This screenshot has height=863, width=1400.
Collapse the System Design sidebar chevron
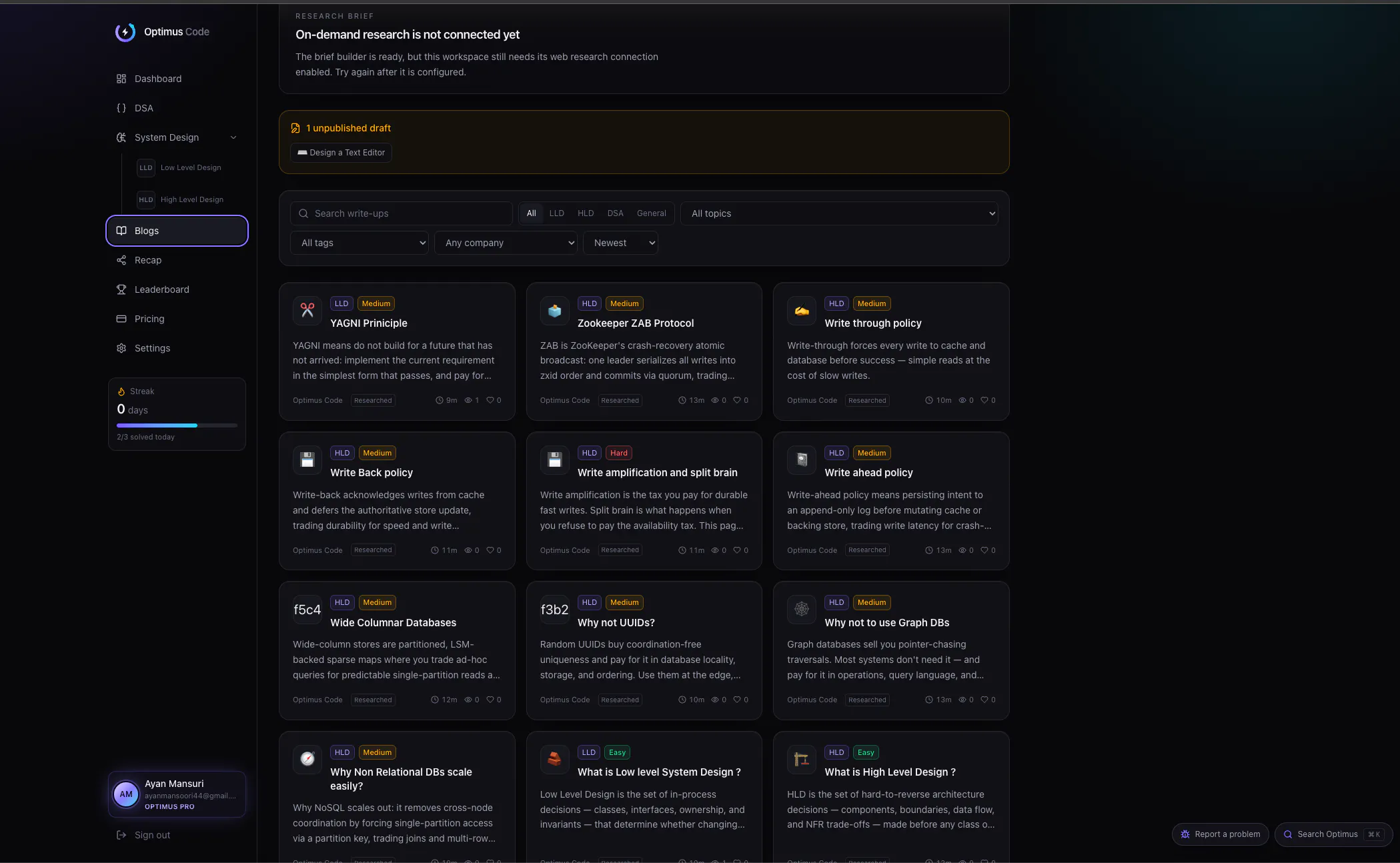(x=233, y=137)
